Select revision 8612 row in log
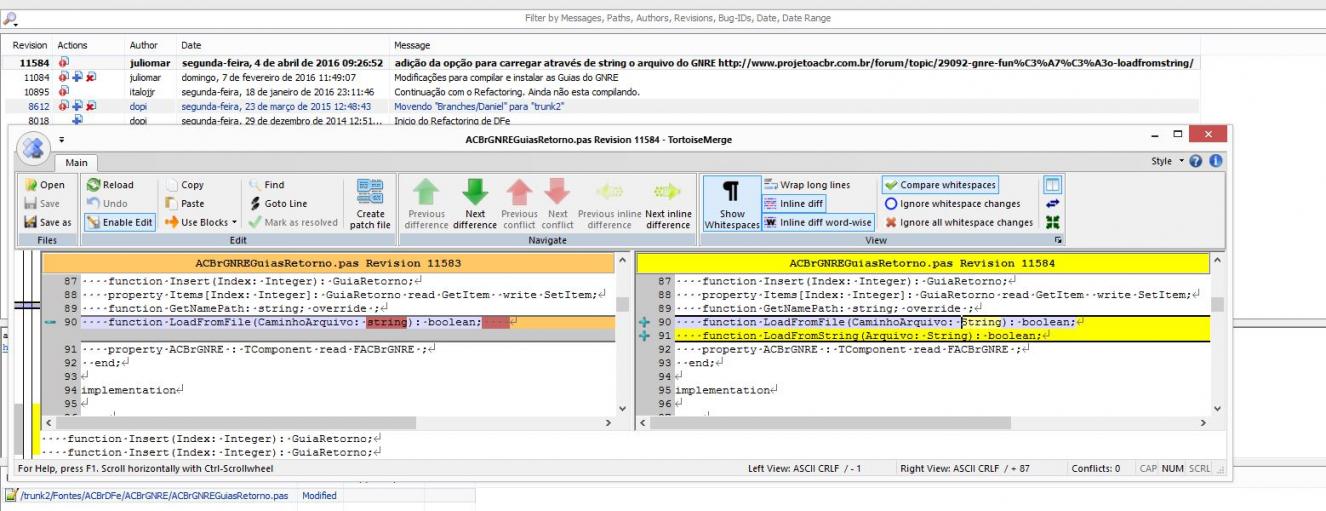The width and height of the screenshot is (1326, 511). (x=663, y=105)
